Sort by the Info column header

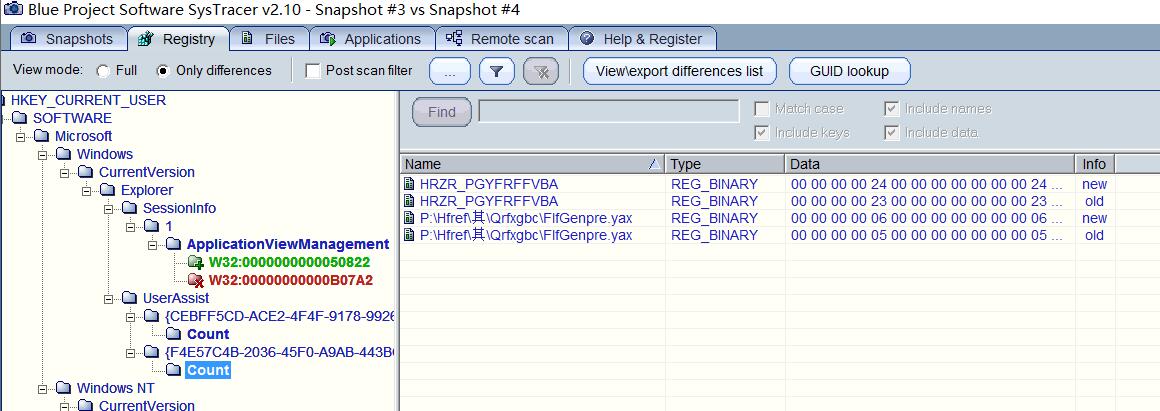click(1094, 164)
